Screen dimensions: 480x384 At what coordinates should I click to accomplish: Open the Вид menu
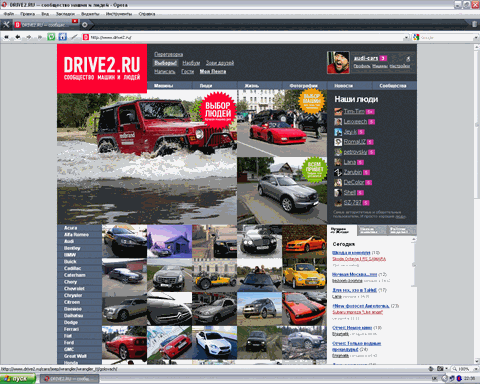(45, 14)
